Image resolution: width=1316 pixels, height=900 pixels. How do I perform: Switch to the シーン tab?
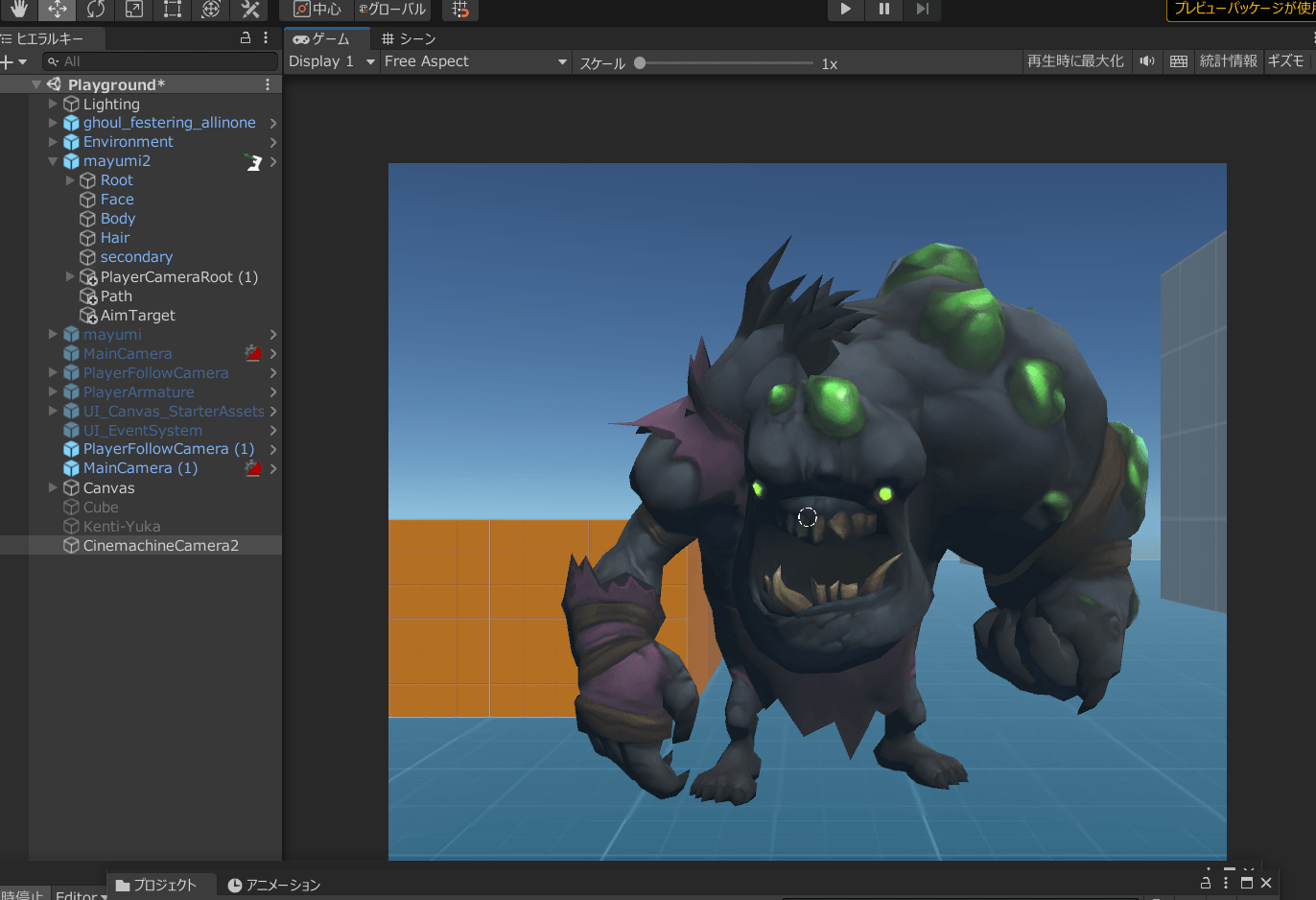pyautogui.click(x=409, y=38)
